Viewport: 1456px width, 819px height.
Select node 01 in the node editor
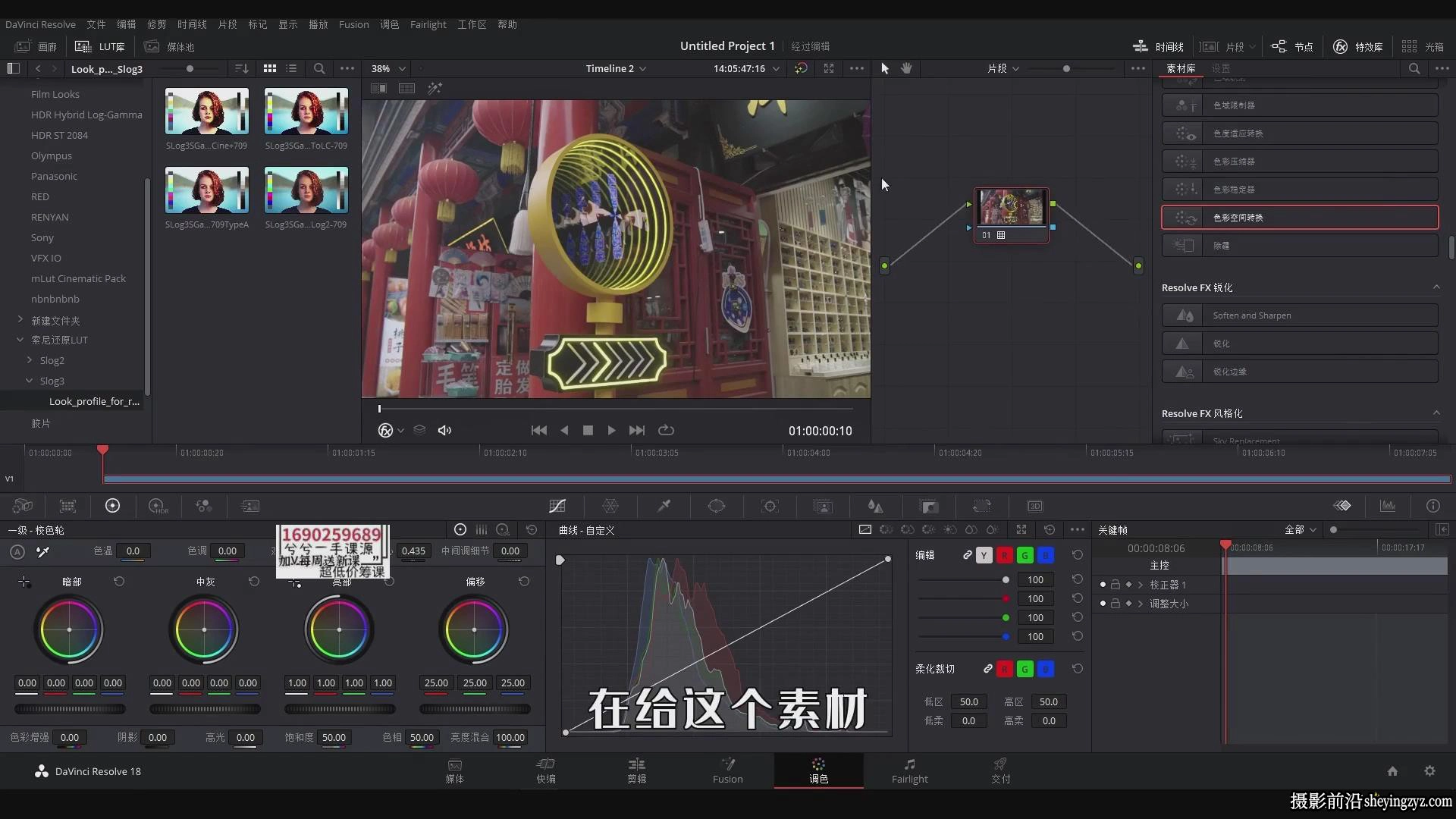click(x=1012, y=215)
